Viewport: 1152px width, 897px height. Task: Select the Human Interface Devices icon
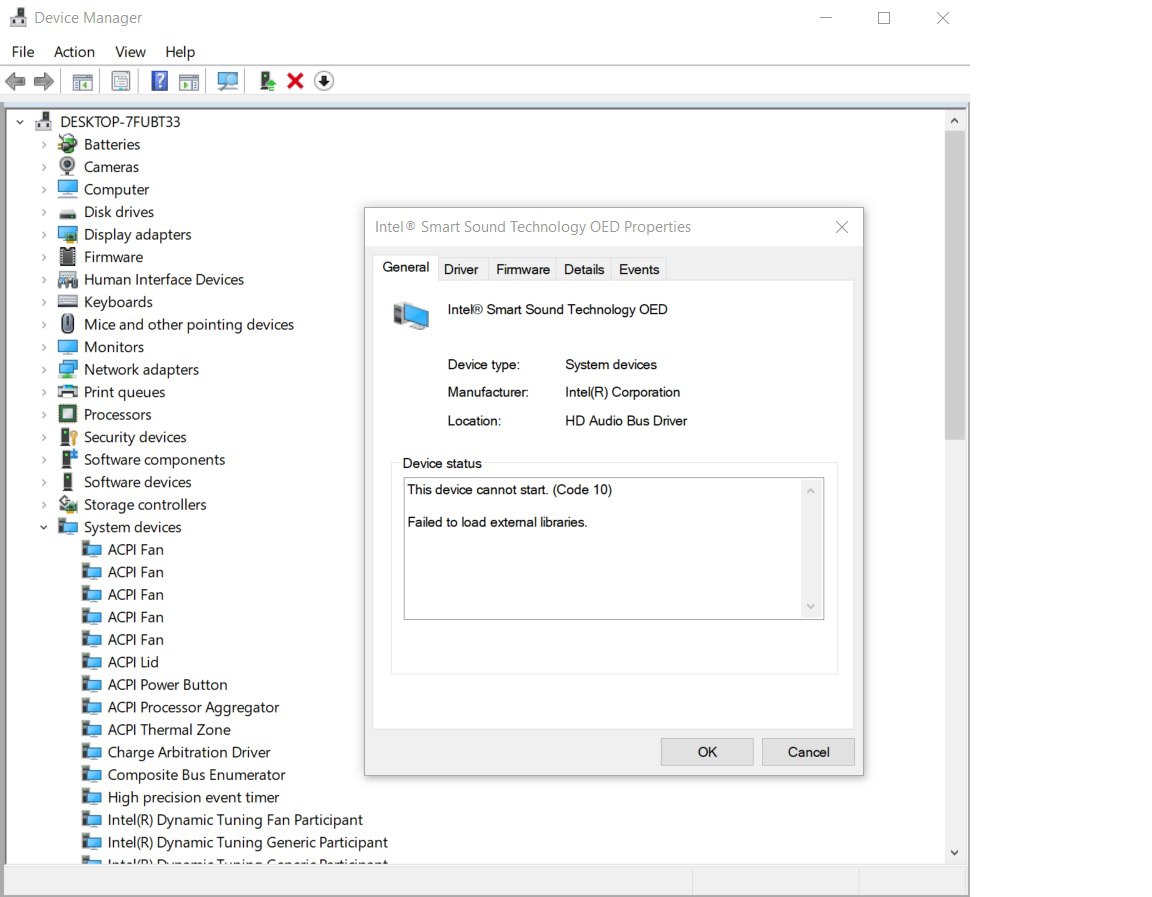[68, 279]
